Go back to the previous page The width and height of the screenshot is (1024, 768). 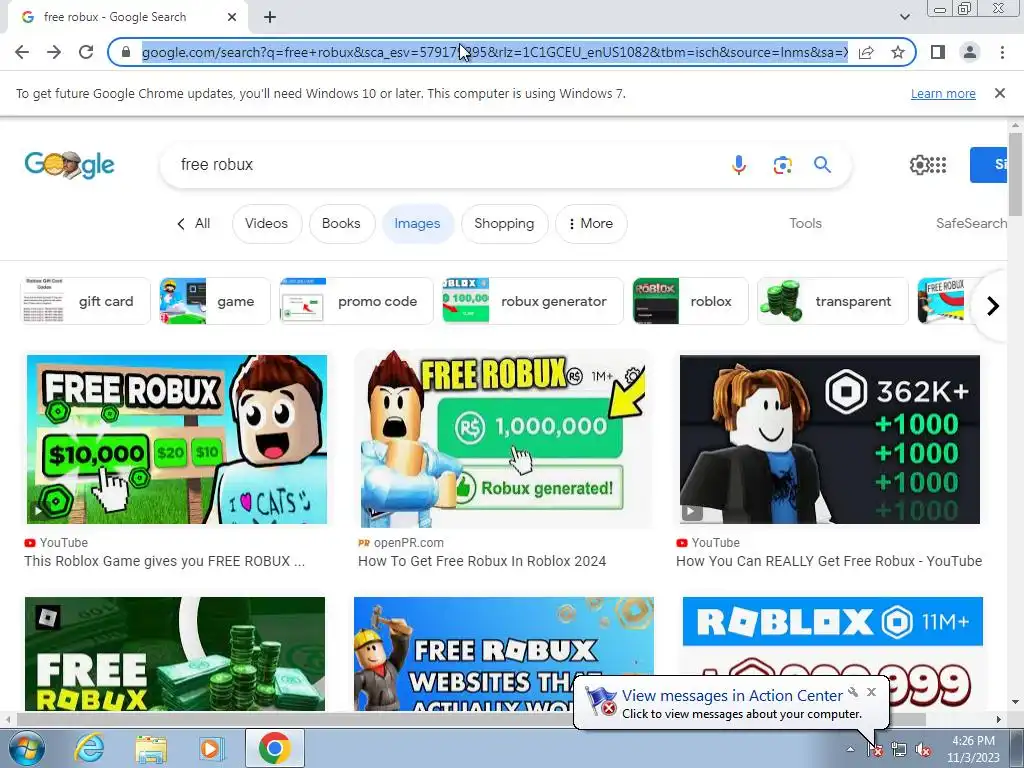click(22, 52)
